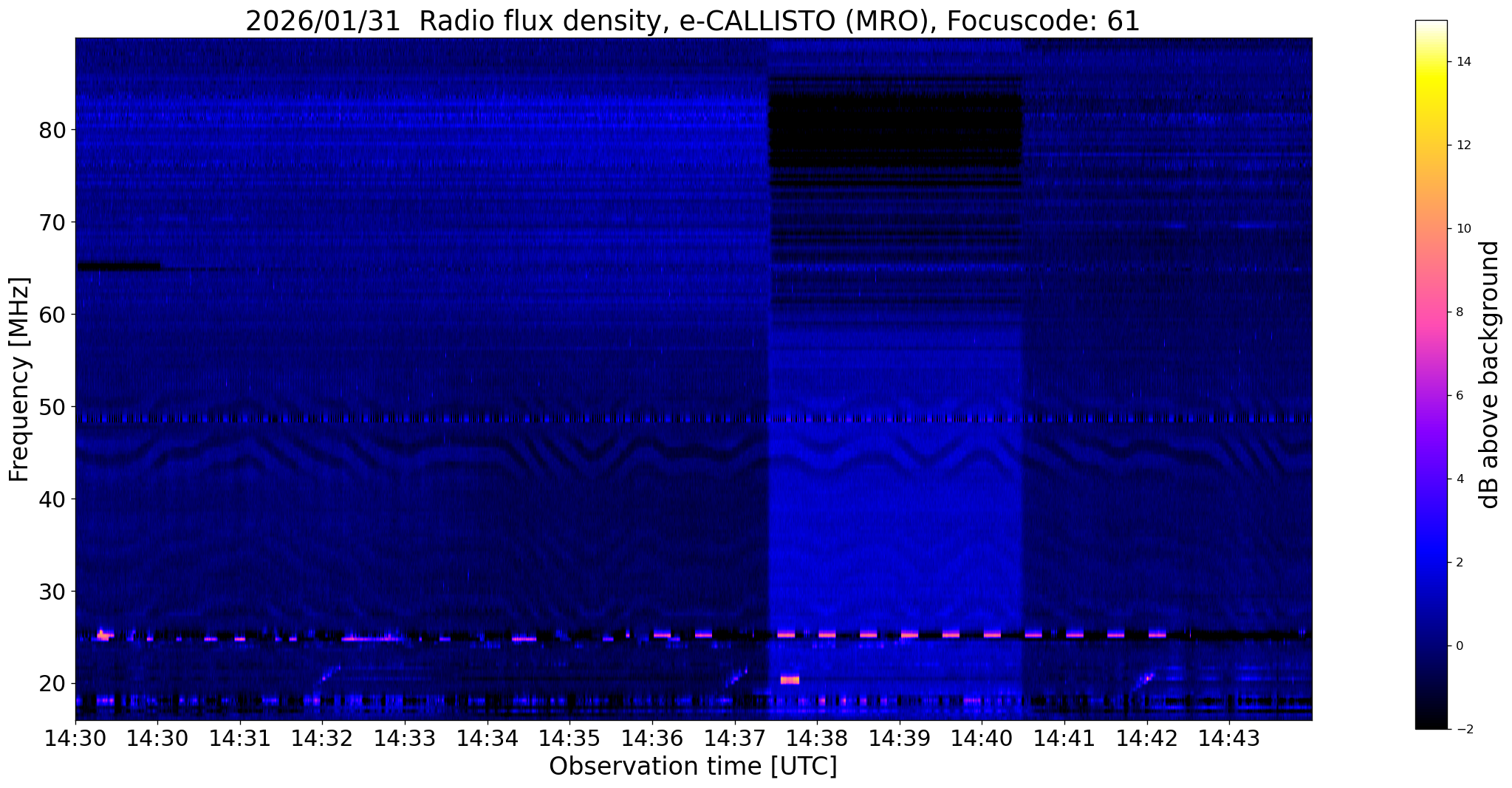1512x788 pixels.
Task: Click the short black bar at 65 MHz
Action: point(119,267)
